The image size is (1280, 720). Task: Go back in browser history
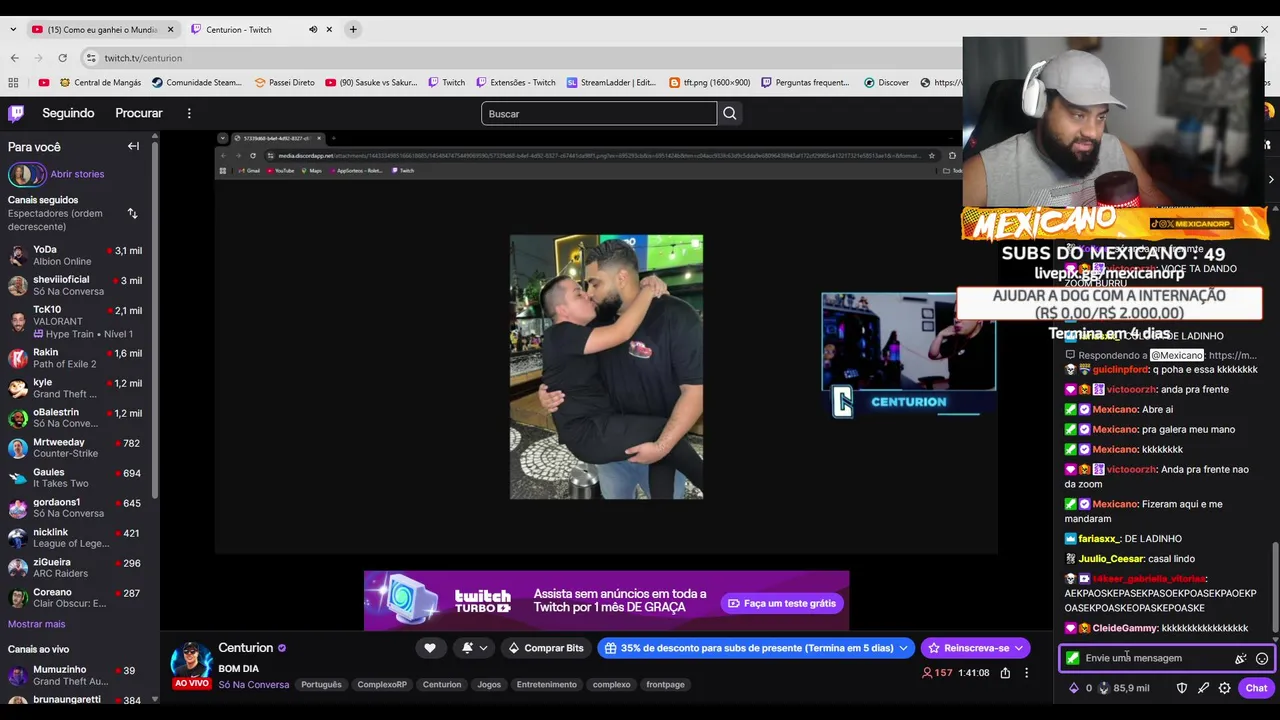coord(14,58)
